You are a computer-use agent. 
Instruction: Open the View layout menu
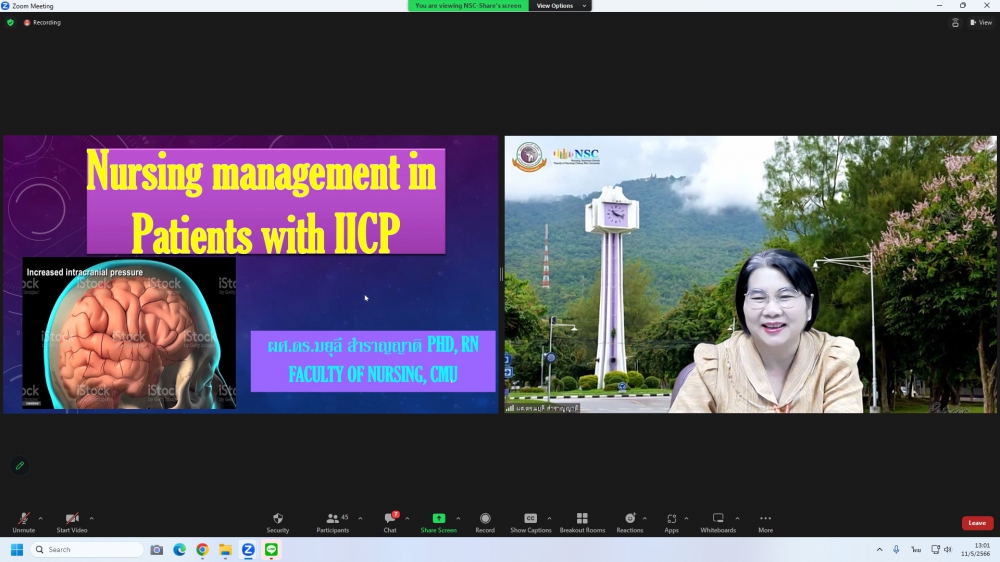(980, 22)
